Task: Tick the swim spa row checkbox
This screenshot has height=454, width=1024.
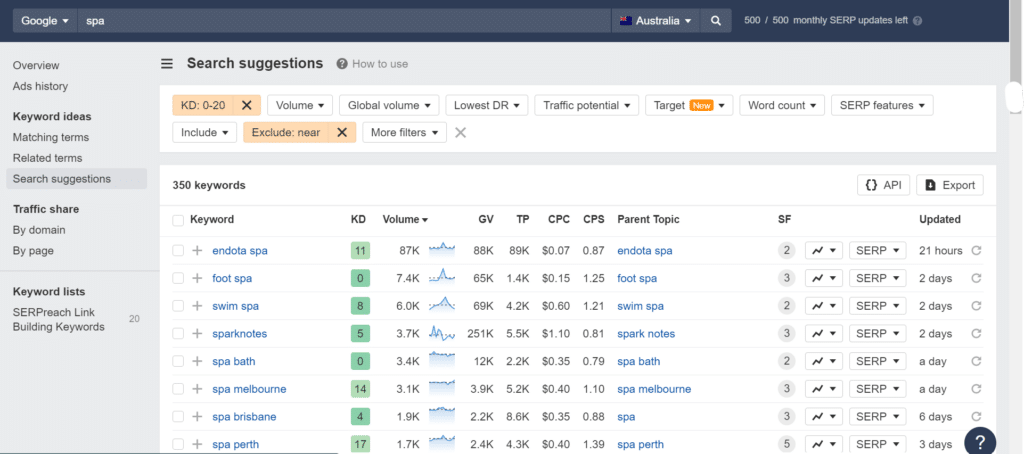Action: pyautogui.click(x=178, y=306)
